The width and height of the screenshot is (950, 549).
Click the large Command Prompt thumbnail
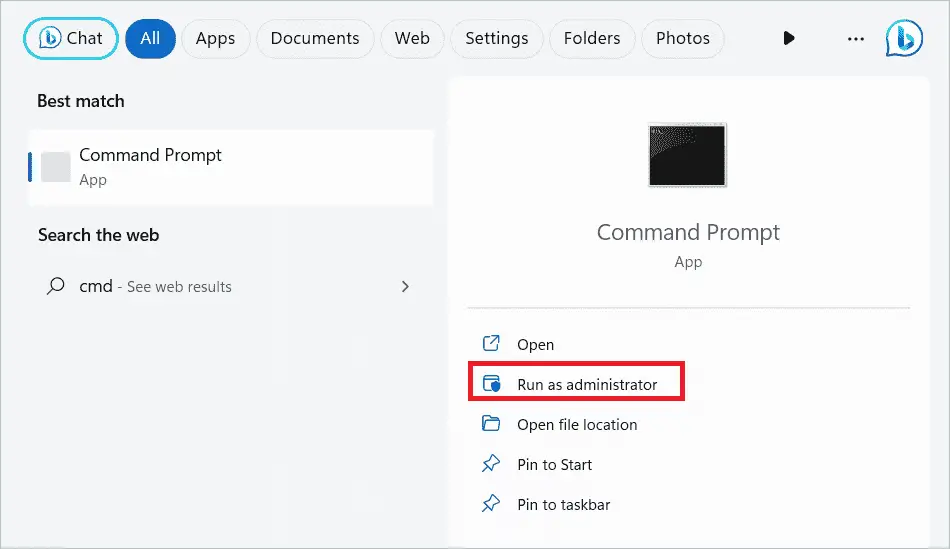[x=687, y=155]
